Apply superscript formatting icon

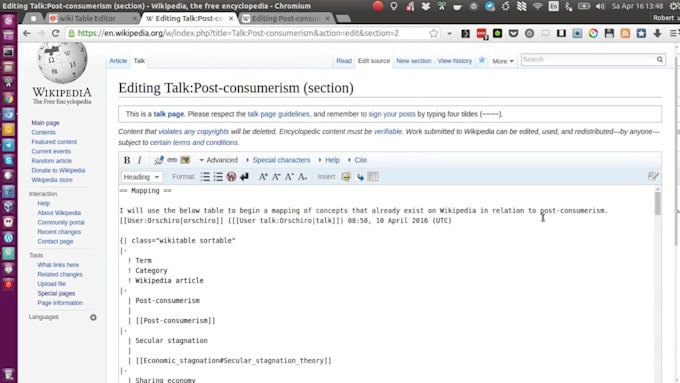(x=289, y=177)
